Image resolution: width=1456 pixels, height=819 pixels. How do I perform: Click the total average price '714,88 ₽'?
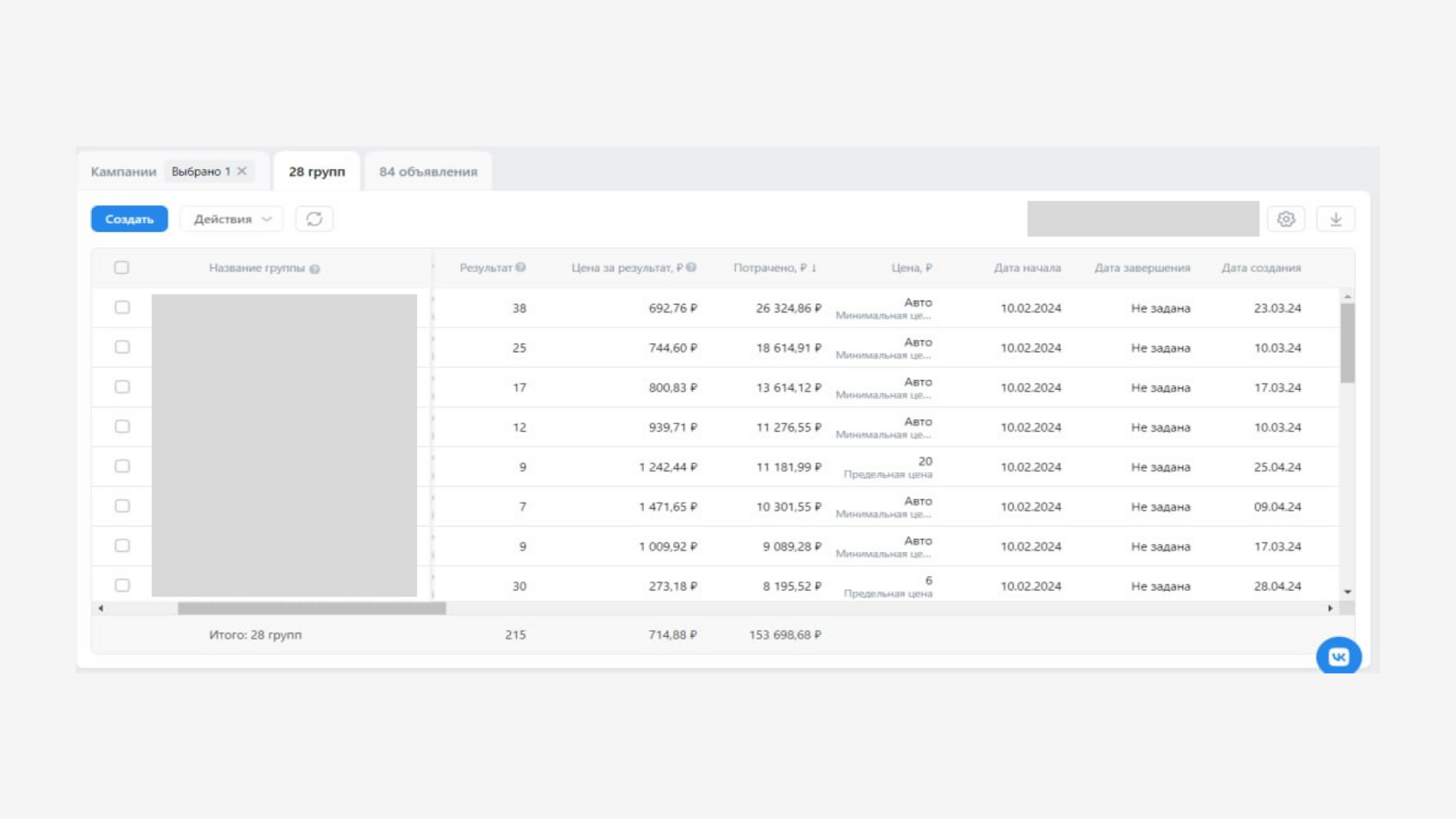coord(673,635)
